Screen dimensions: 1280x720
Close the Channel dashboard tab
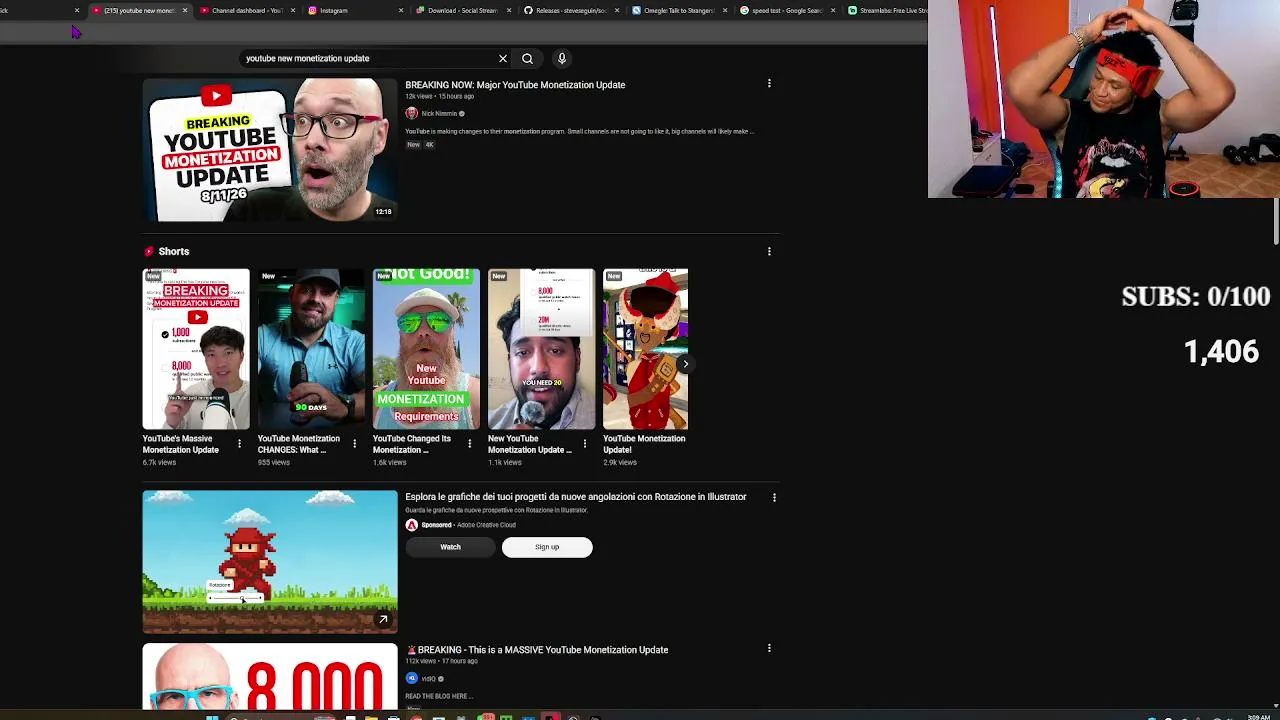click(x=292, y=11)
